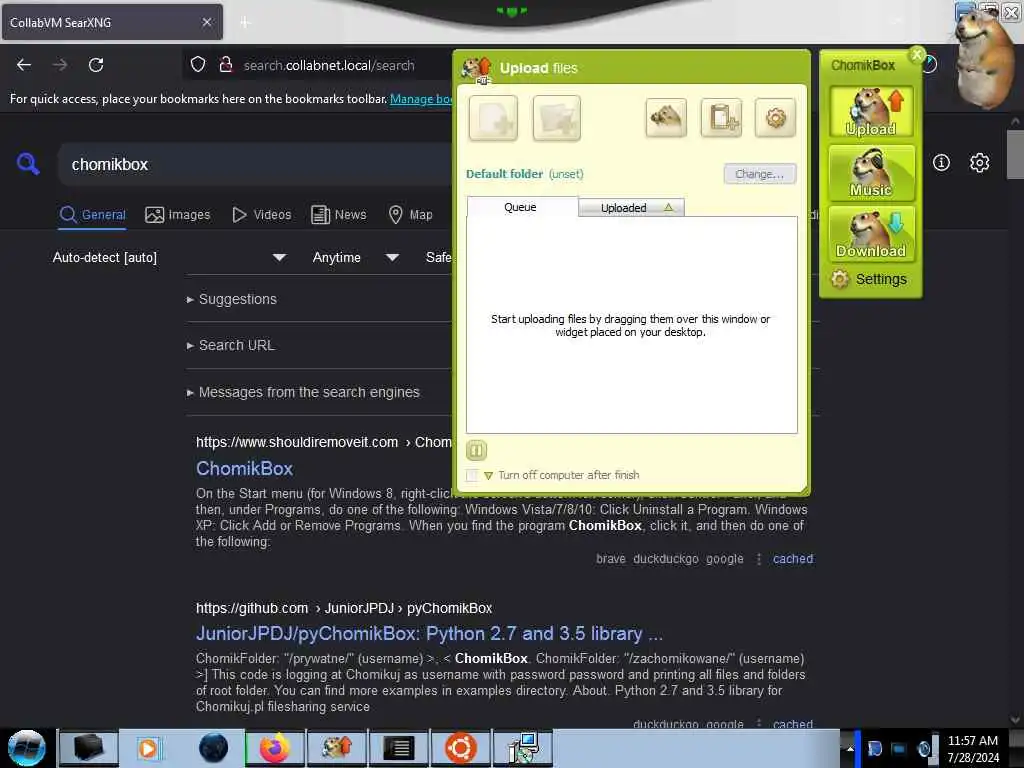Expand the green triangle by Turn off computer
The image size is (1024, 768).
(x=488, y=475)
